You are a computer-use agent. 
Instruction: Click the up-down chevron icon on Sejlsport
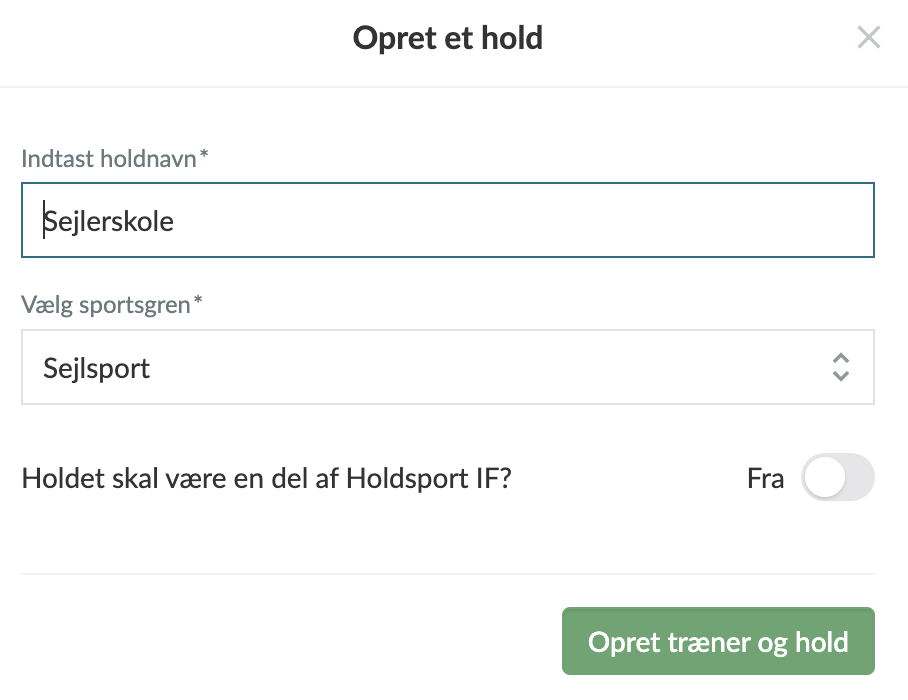click(x=841, y=368)
